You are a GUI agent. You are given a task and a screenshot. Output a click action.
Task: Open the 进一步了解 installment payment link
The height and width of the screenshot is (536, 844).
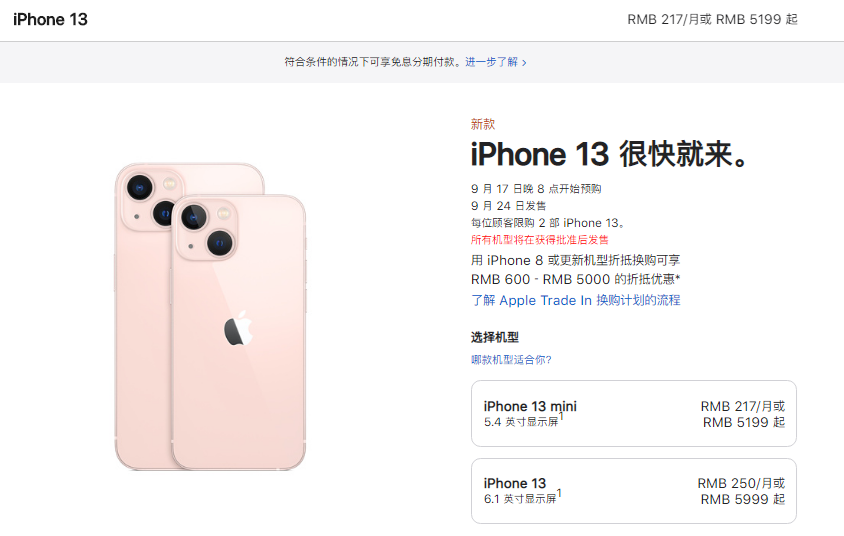tap(491, 62)
